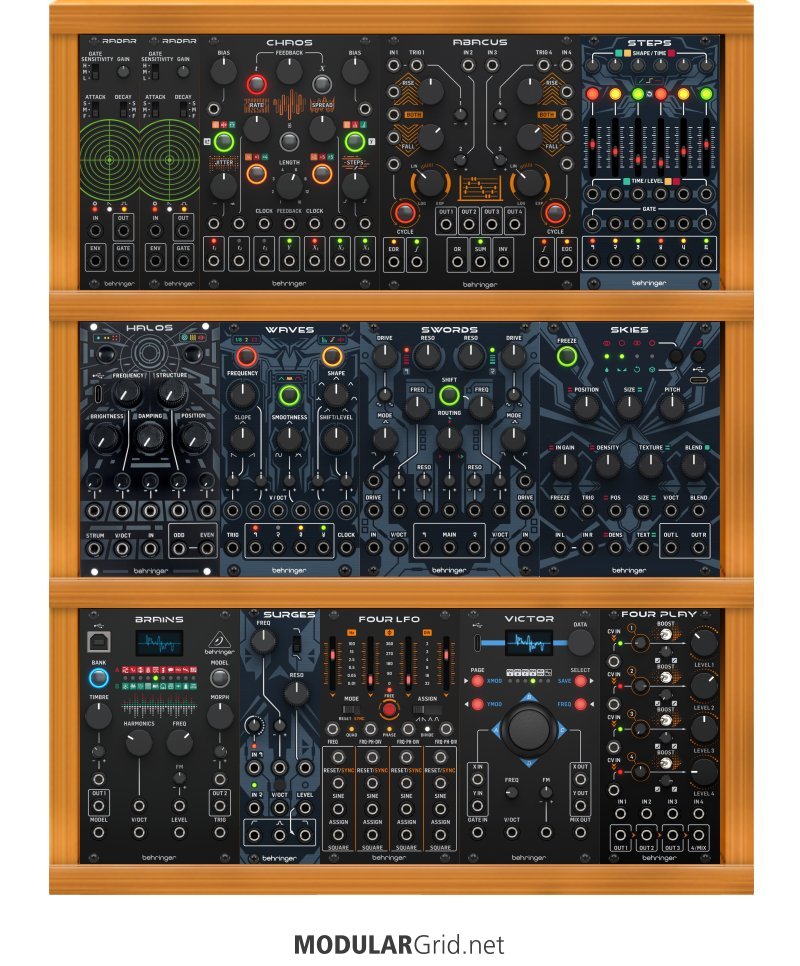Image resolution: width=800 pixels, height=966 pixels.
Task: Click the Length knob on Chaos
Action: coord(289,184)
